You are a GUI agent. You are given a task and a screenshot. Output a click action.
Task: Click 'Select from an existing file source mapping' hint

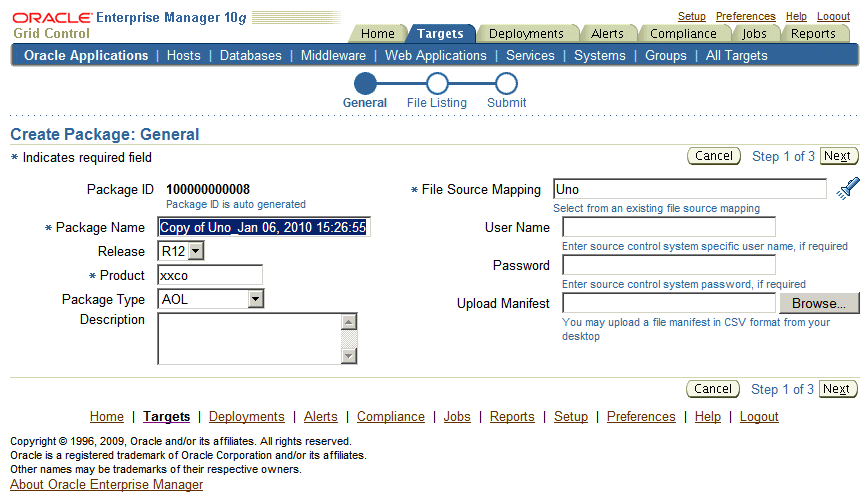(657, 208)
